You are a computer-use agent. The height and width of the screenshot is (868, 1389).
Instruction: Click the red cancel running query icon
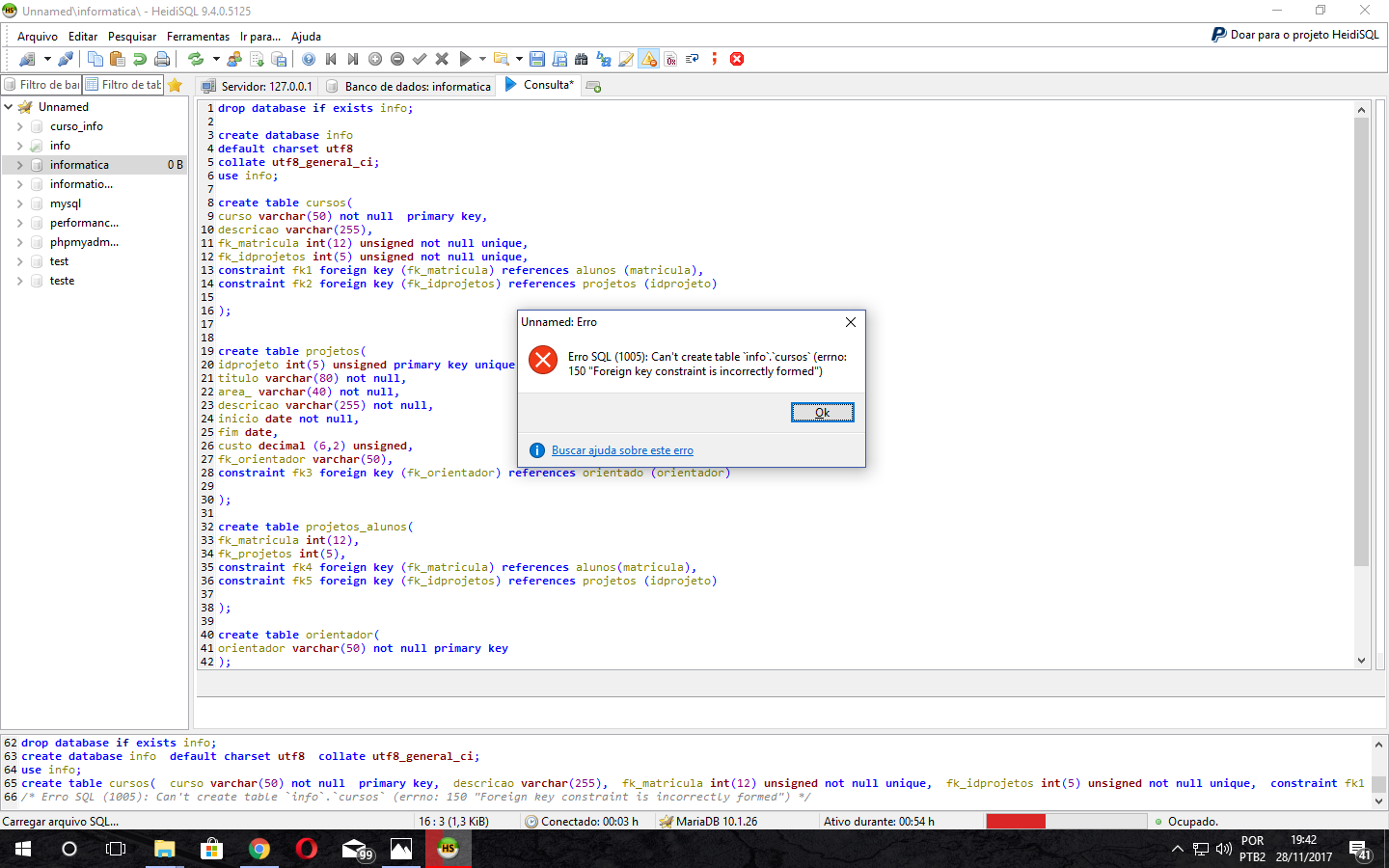pyautogui.click(x=737, y=59)
